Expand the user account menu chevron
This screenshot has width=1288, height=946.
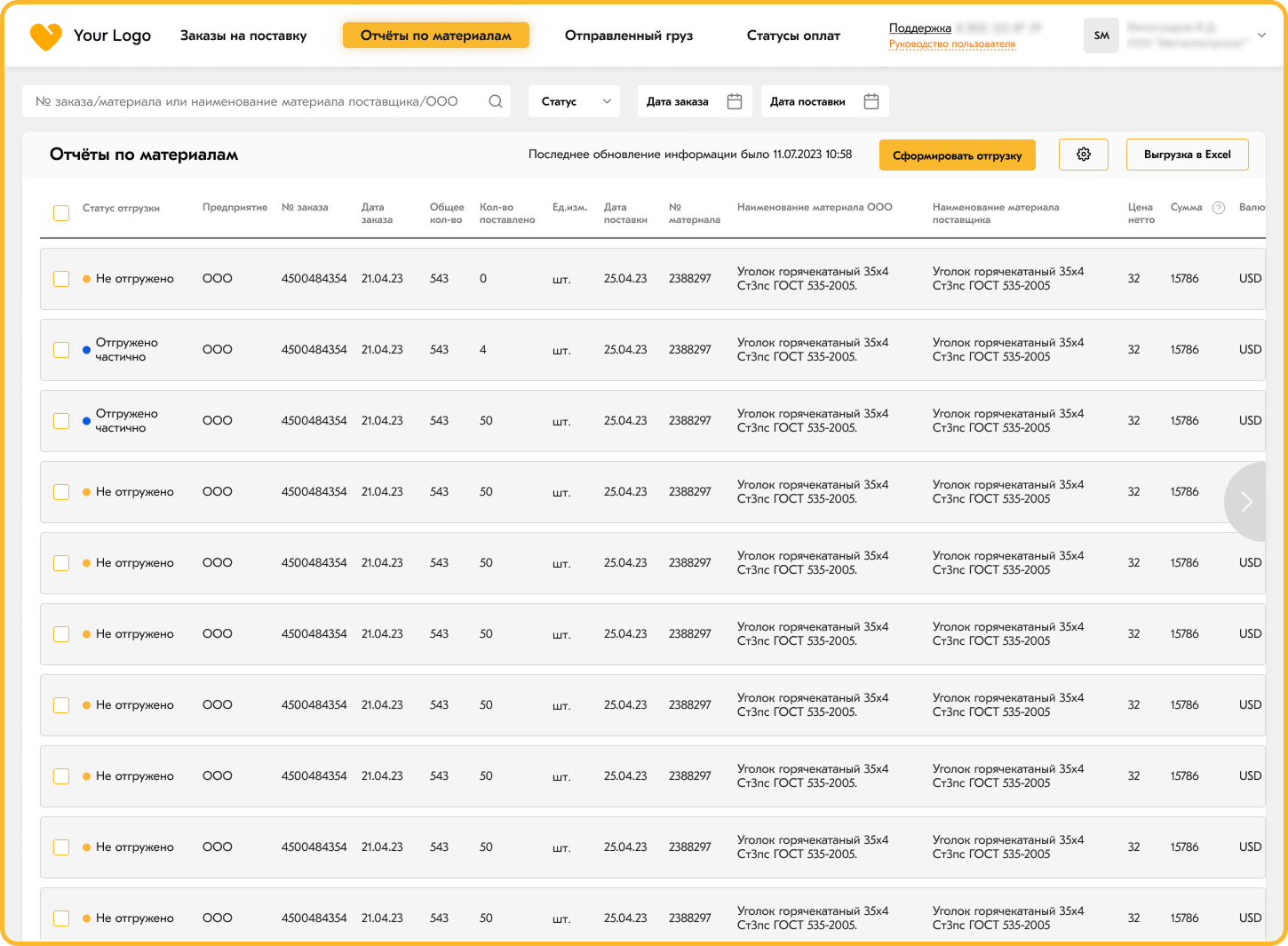[1261, 36]
